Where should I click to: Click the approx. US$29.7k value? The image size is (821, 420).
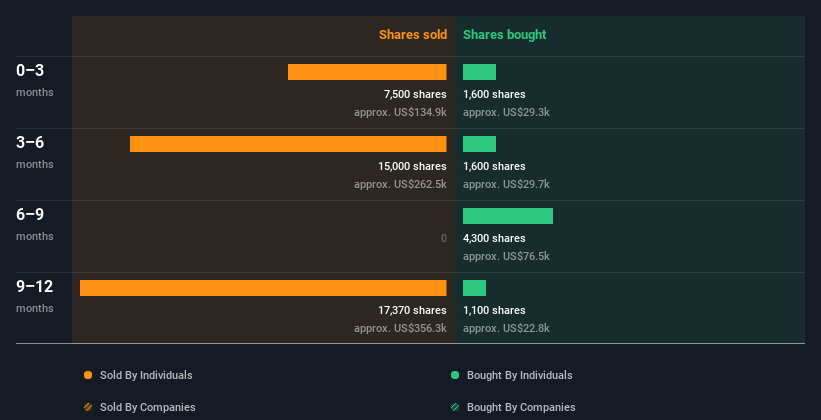[506, 184]
